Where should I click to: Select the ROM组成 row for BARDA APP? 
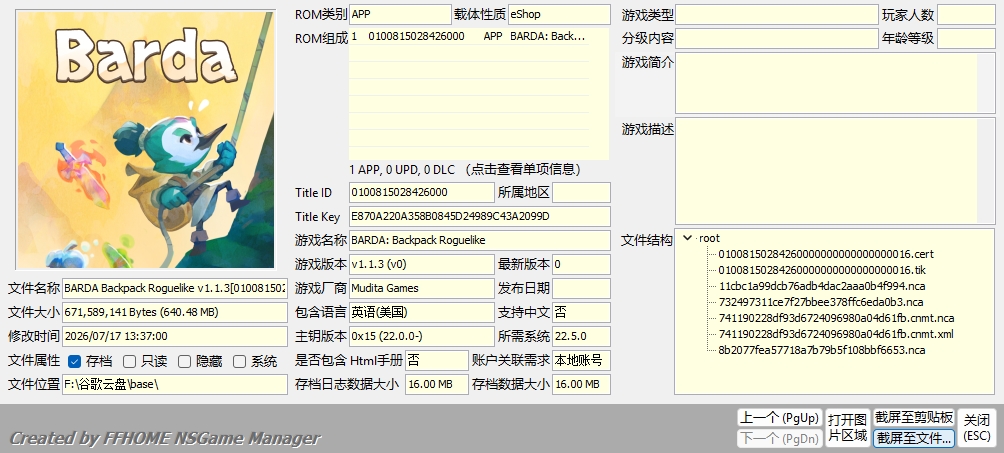pos(469,37)
